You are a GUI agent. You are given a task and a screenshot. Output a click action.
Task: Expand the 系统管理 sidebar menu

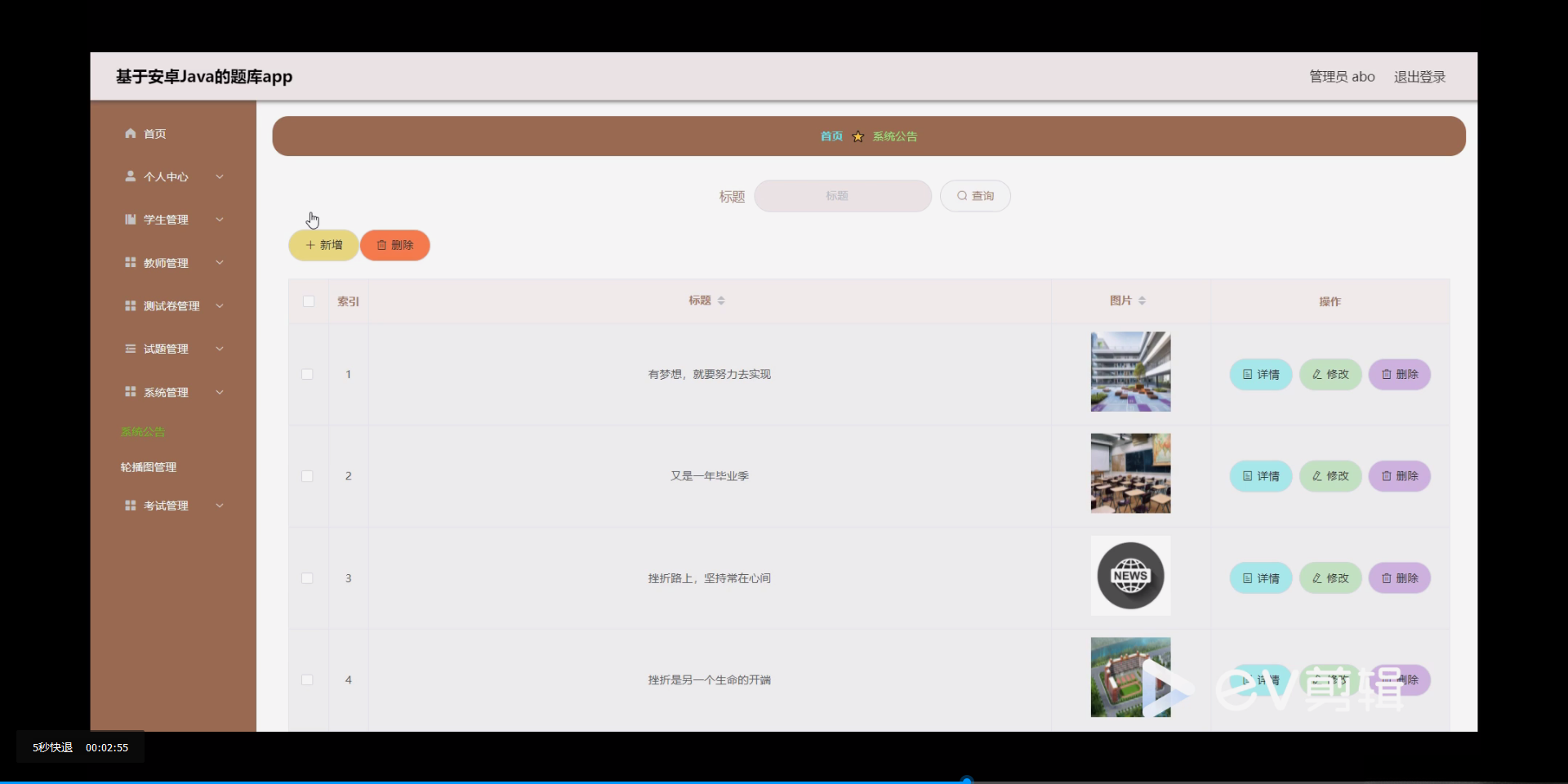(x=166, y=391)
